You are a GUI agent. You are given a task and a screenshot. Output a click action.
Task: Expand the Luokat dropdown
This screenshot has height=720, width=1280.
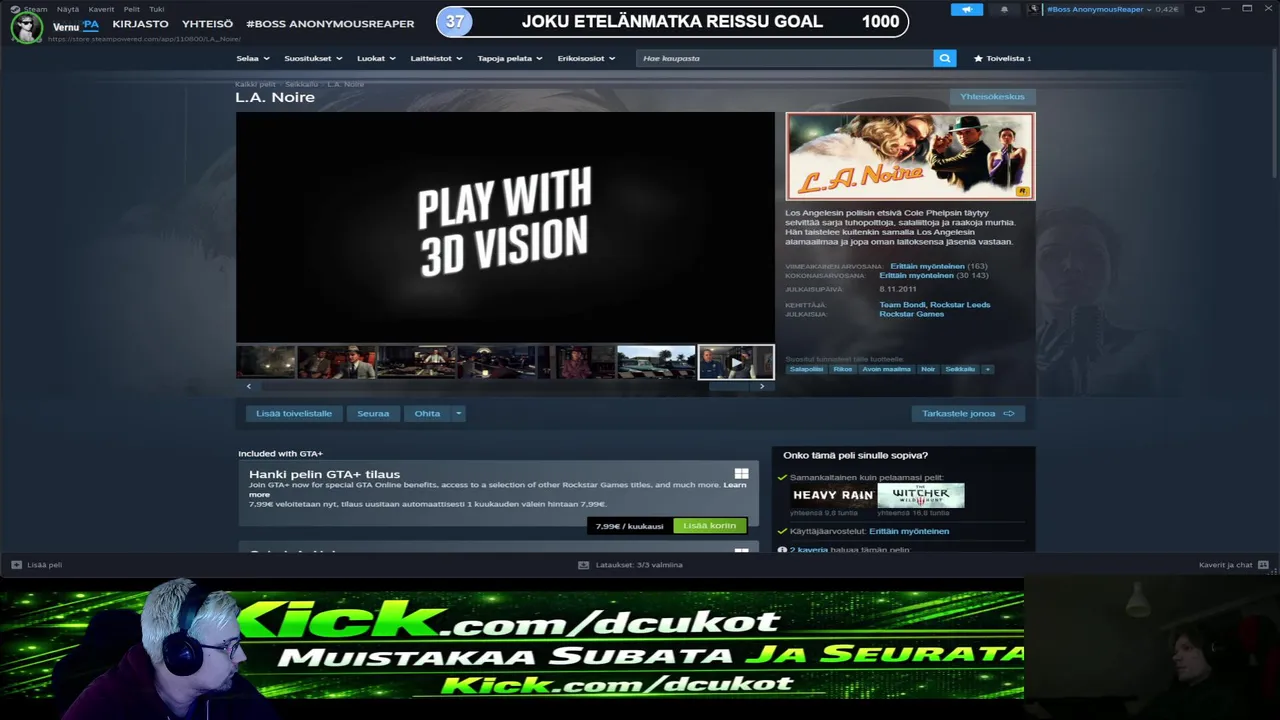376,58
